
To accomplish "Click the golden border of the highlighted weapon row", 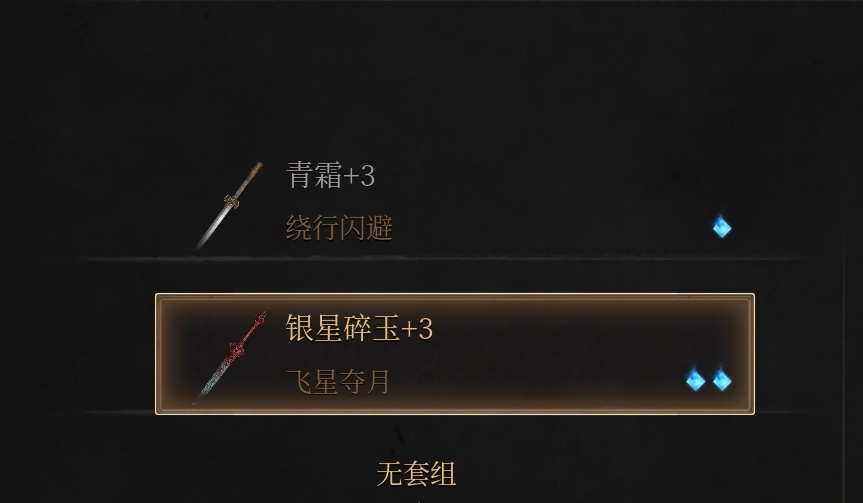I will click(x=455, y=296).
